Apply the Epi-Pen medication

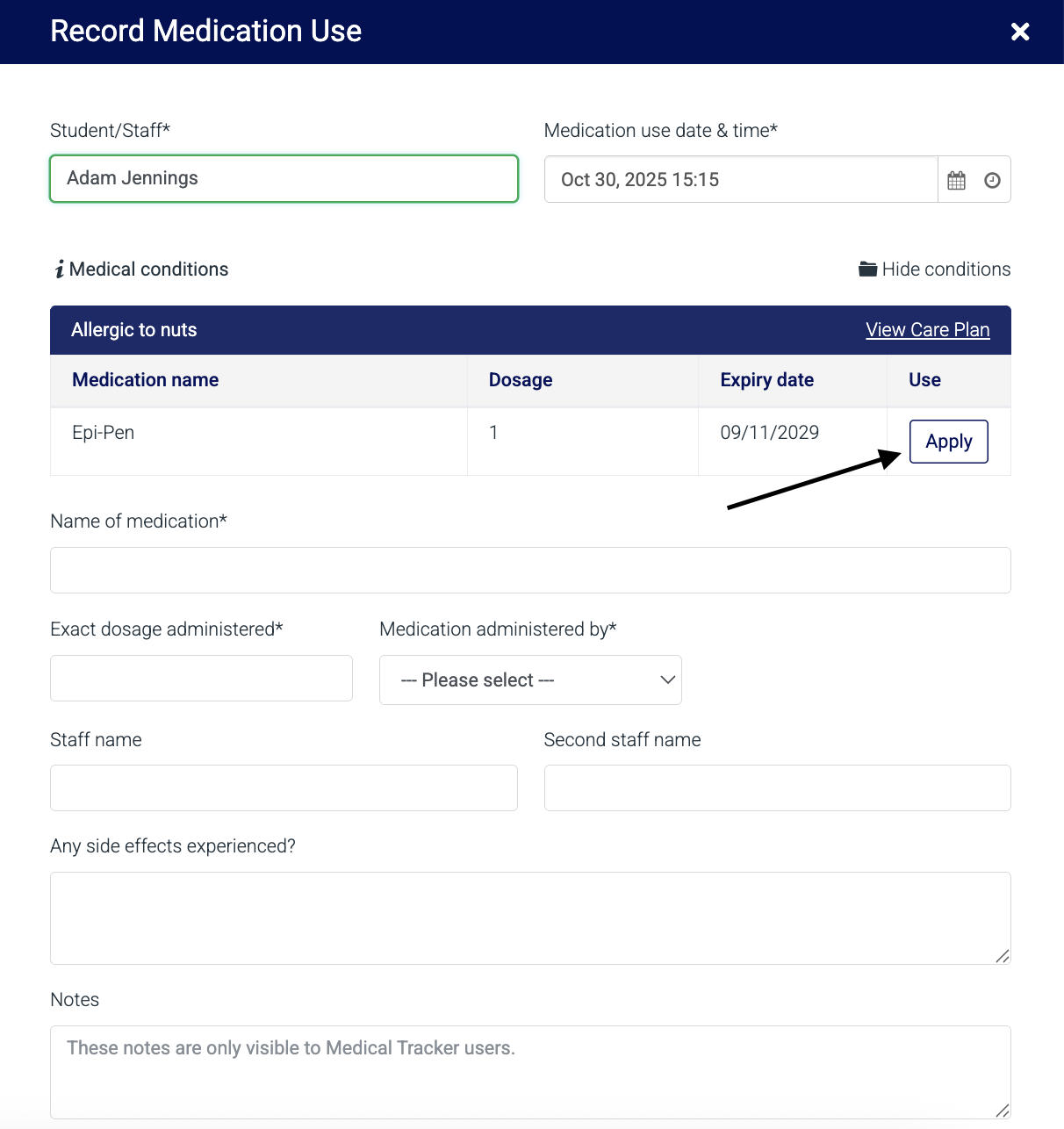(x=948, y=442)
